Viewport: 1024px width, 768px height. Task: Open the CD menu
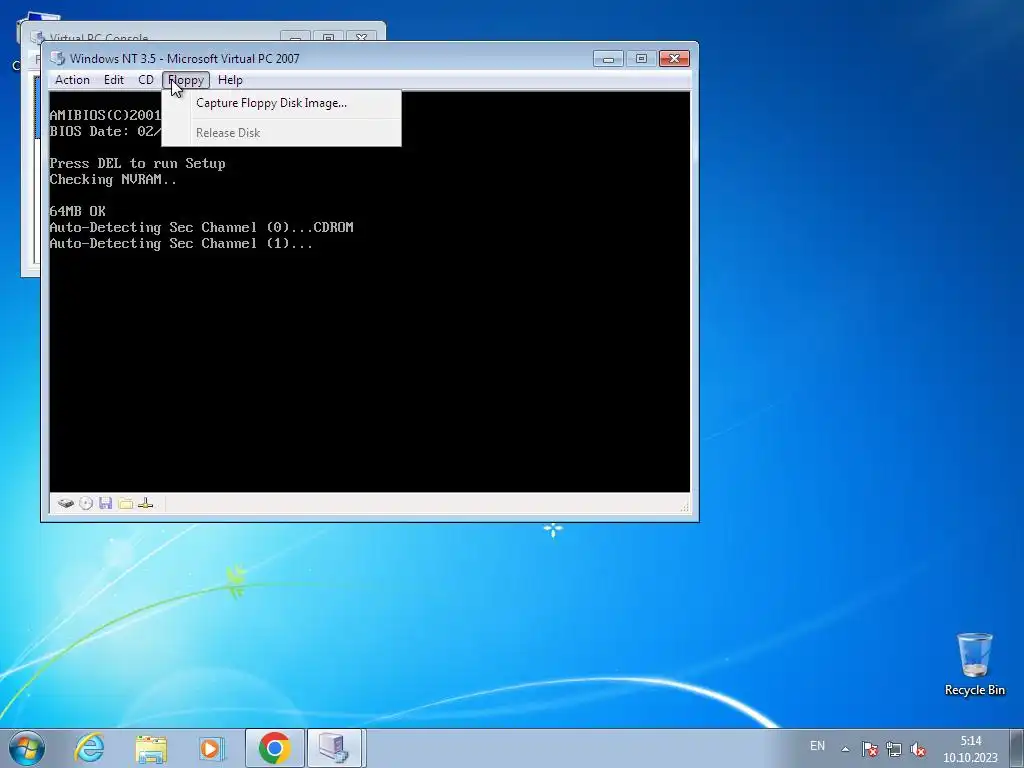click(x=146, y=80)
